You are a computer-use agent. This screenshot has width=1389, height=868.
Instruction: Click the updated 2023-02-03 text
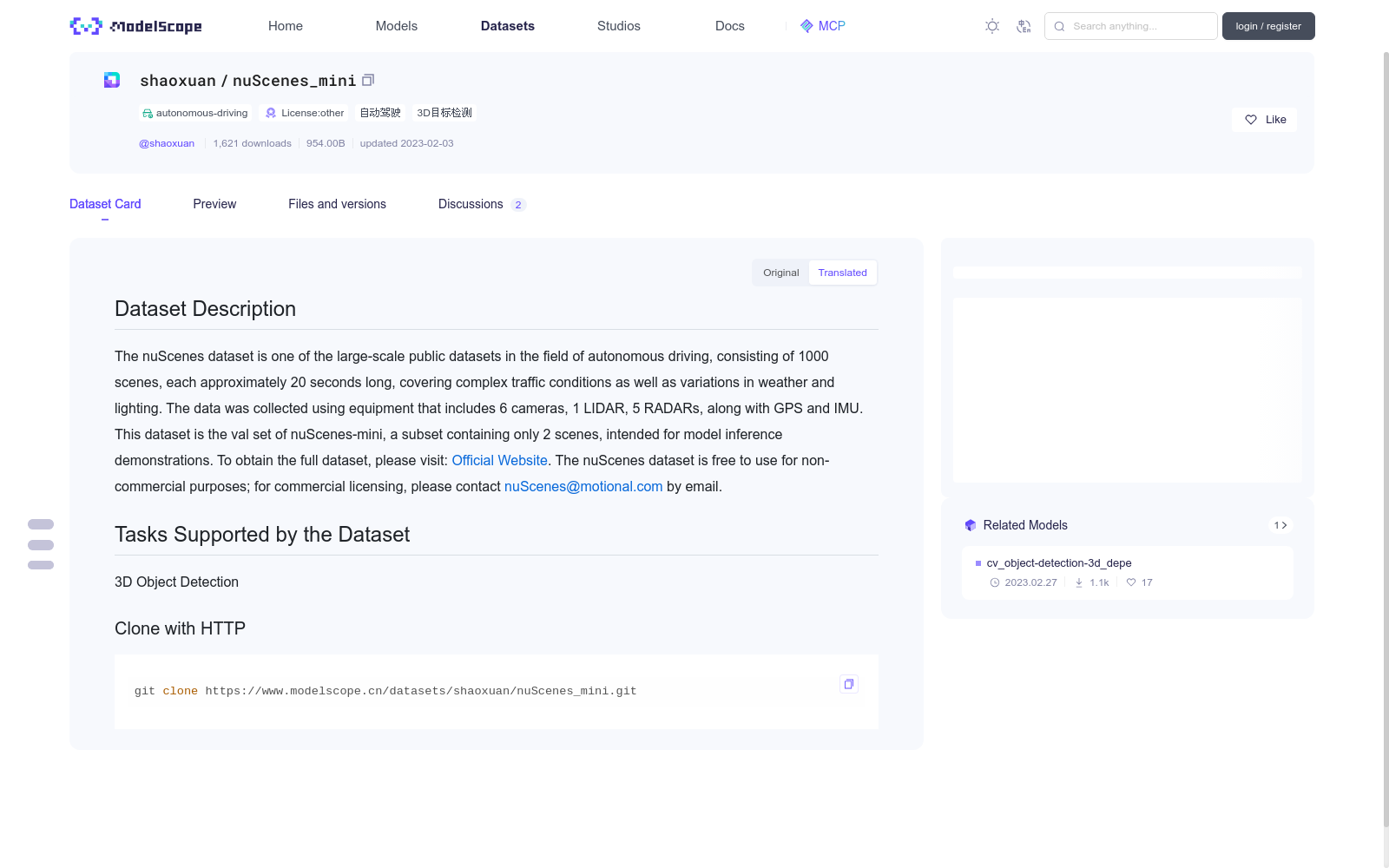406,143
